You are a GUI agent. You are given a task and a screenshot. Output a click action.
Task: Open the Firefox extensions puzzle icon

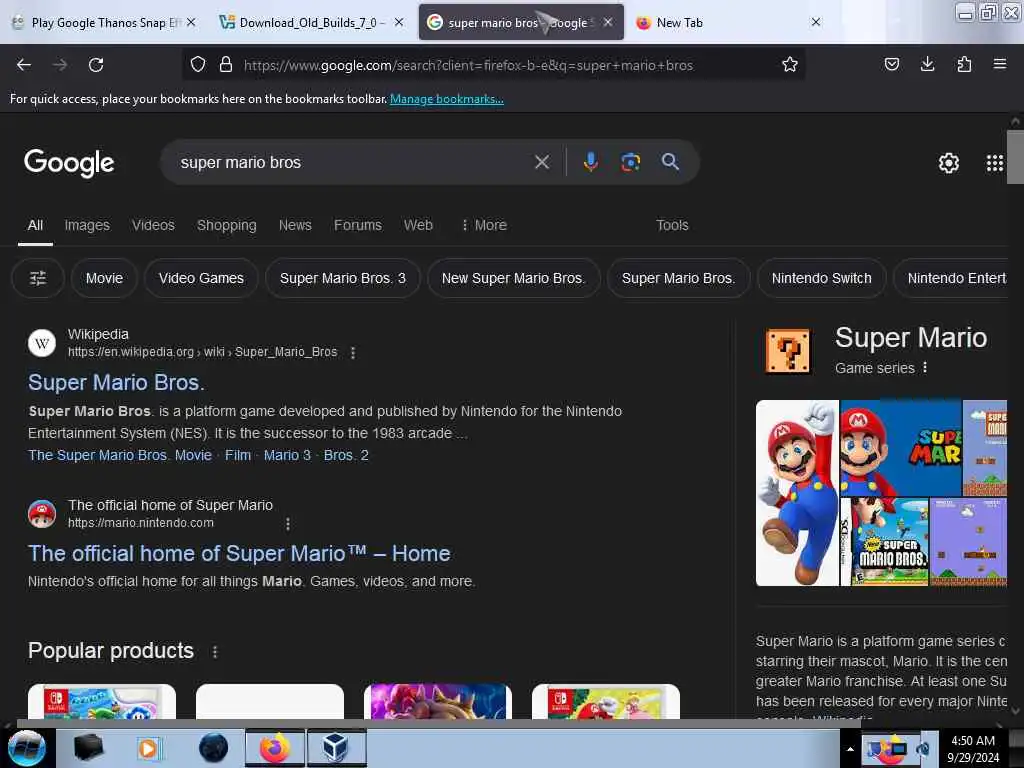point(964,64)
